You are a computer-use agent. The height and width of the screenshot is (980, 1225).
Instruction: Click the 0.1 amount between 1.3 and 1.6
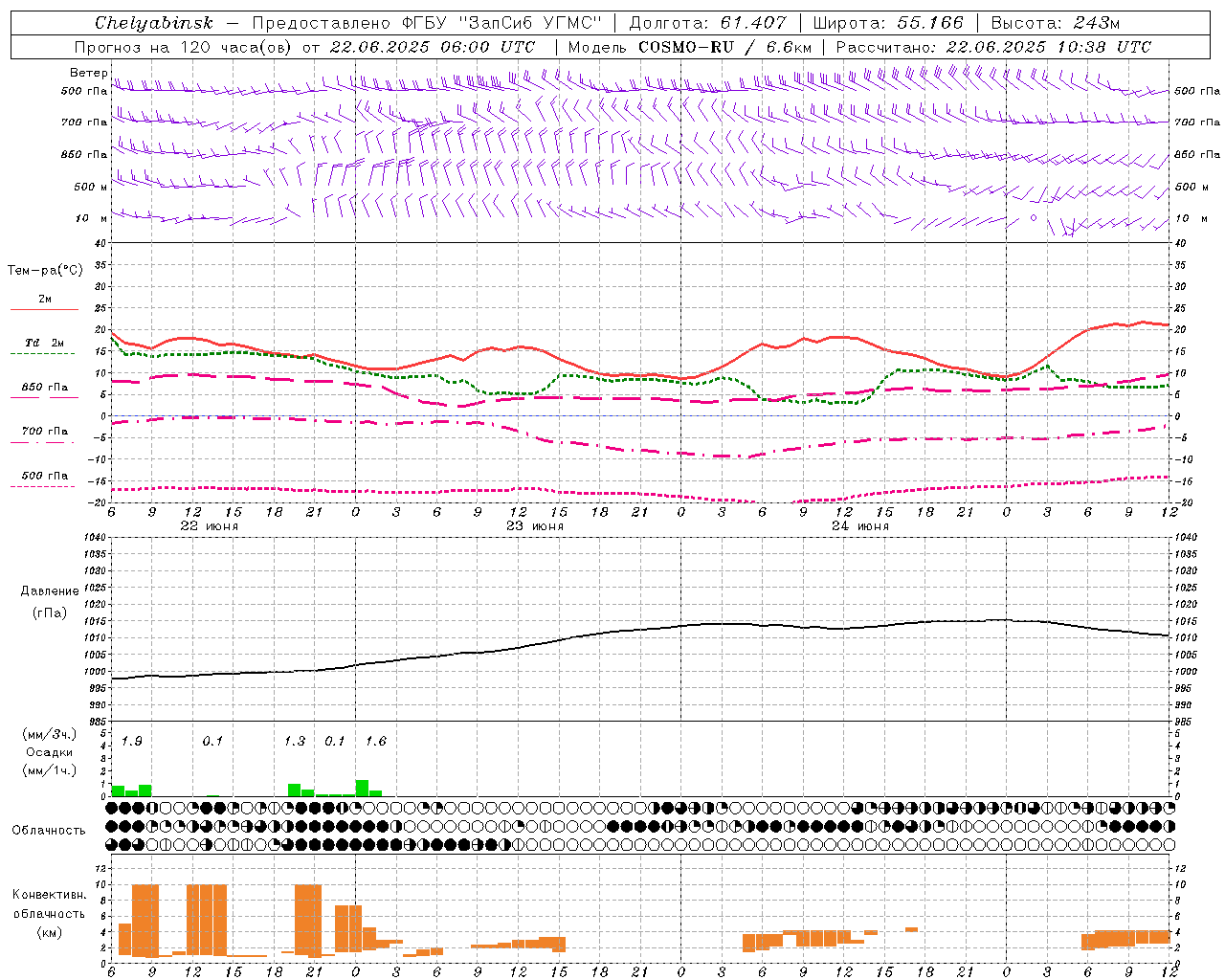click(334, 742)
